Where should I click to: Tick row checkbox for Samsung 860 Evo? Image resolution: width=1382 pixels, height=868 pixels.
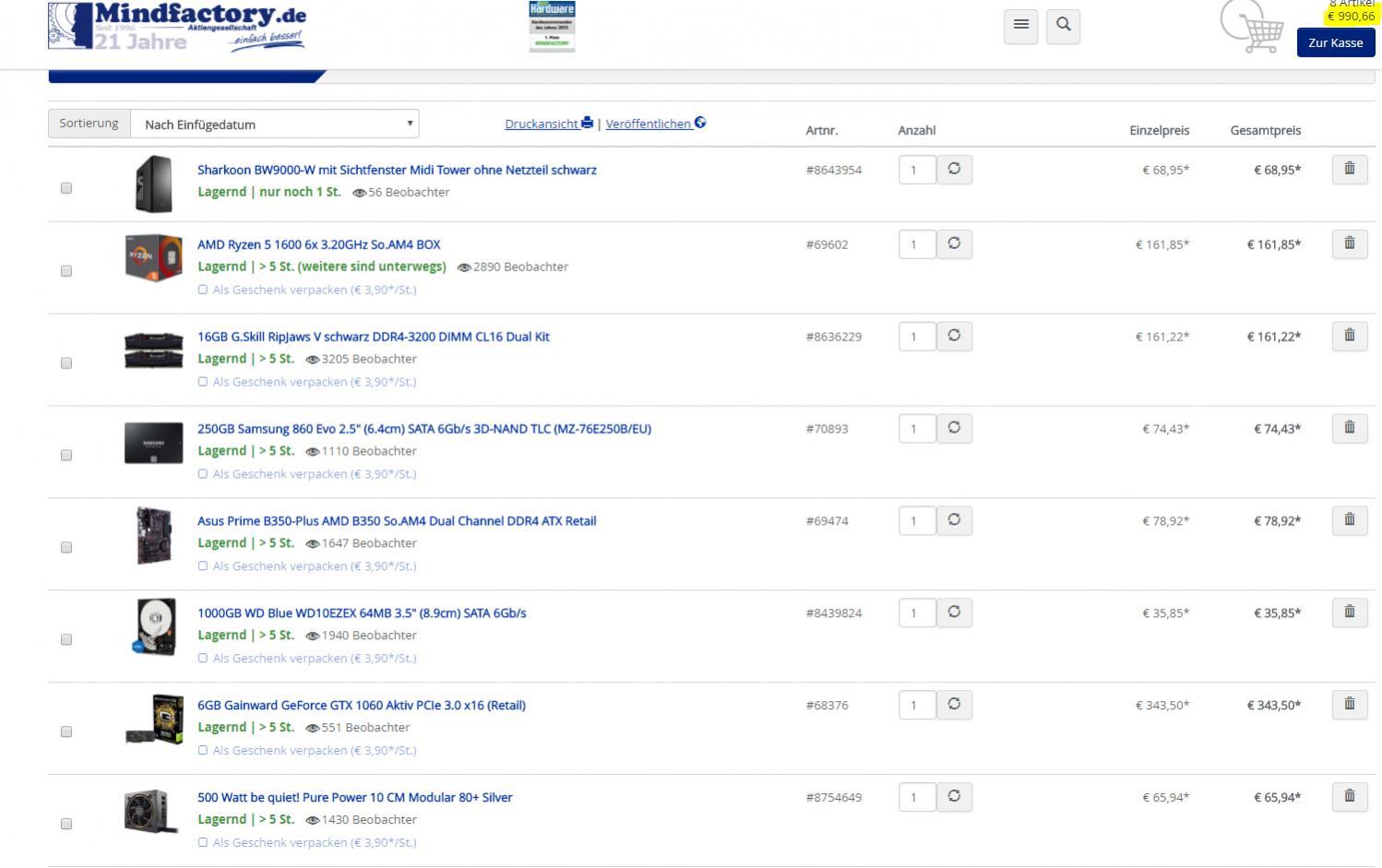[66, 456]
